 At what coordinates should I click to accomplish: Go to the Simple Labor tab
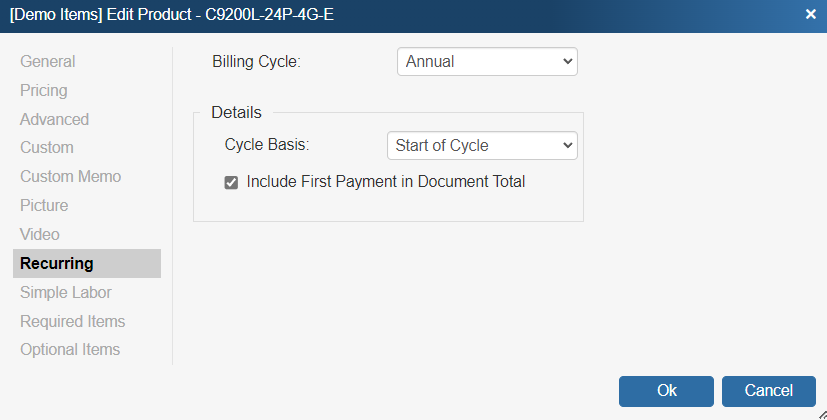click(66, 293)
